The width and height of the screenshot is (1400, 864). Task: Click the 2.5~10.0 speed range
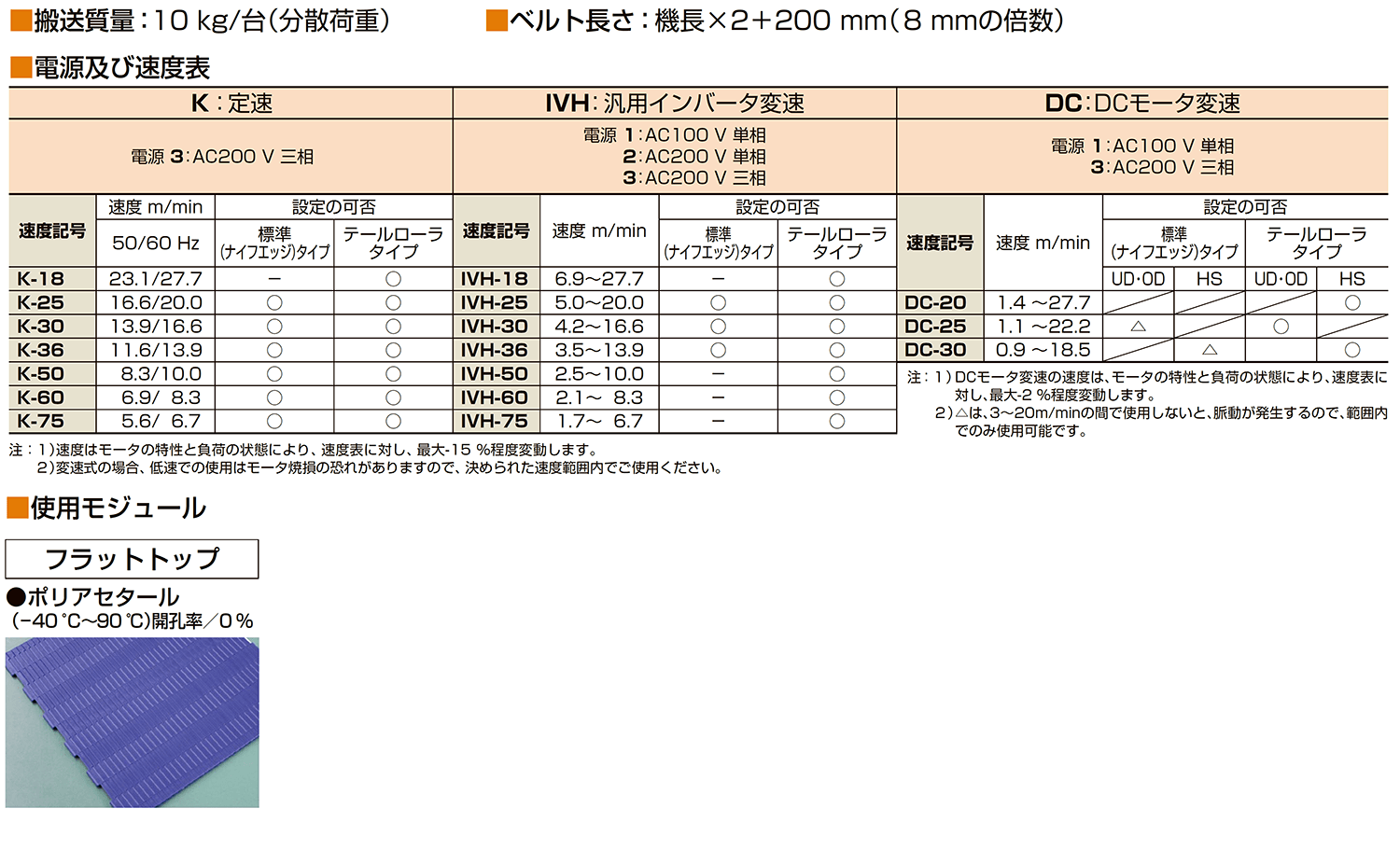click(599, 373)
